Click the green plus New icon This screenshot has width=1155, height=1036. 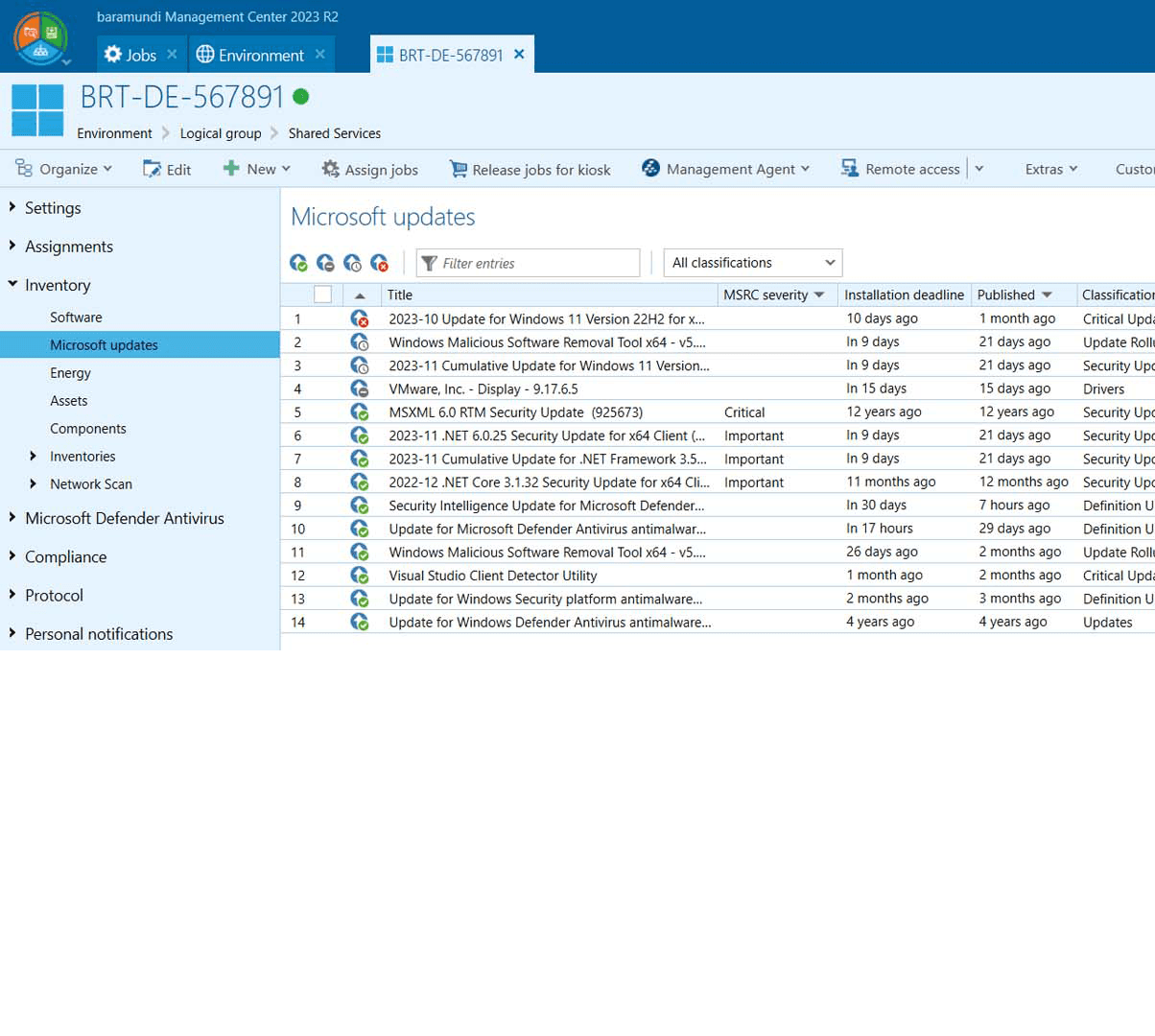pos(231,168)
